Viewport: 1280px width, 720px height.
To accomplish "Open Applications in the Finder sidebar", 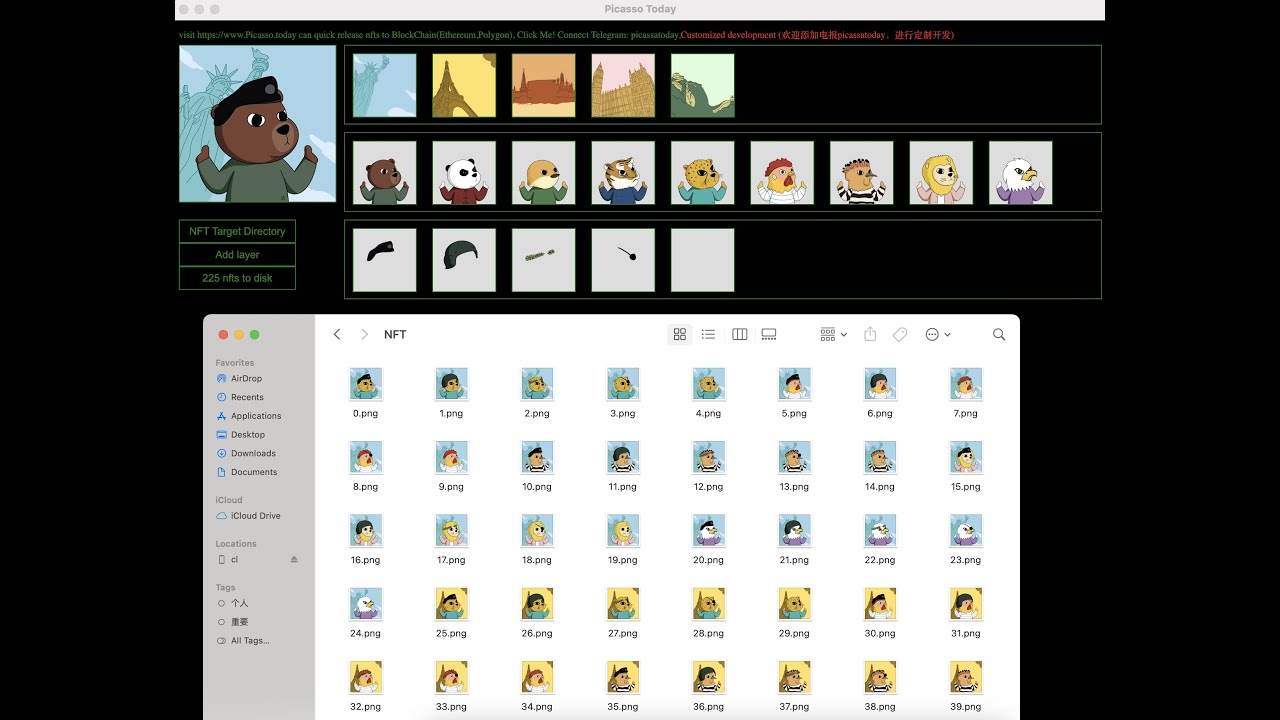I will point(249,416).
